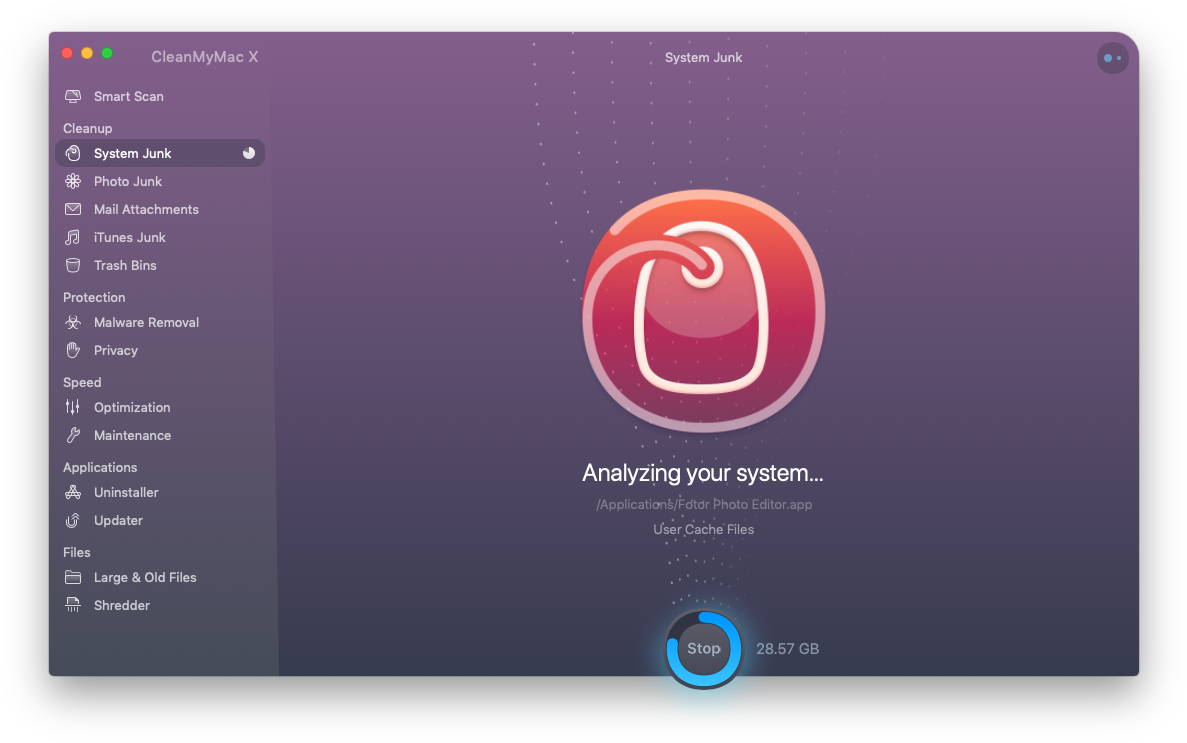1187x743 pixels.
Task: Click the large red System Junk logo
Action: (703, 311)
